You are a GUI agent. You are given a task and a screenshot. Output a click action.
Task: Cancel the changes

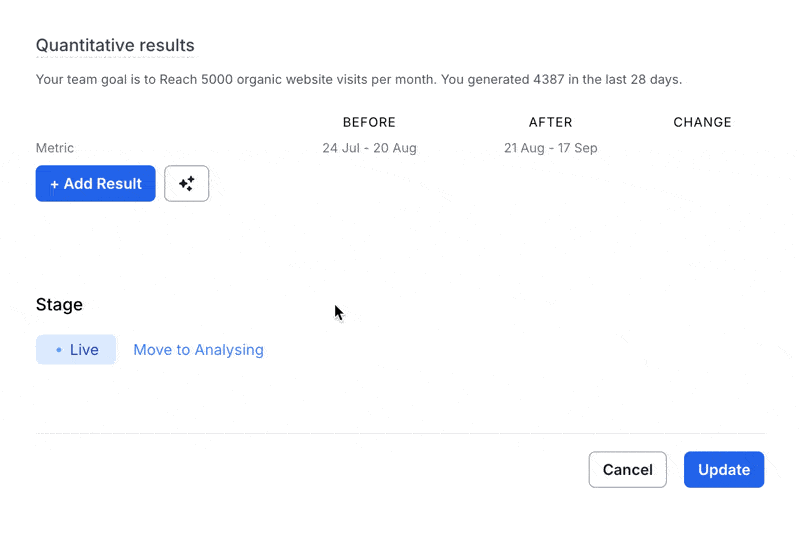tap(628, 469)
